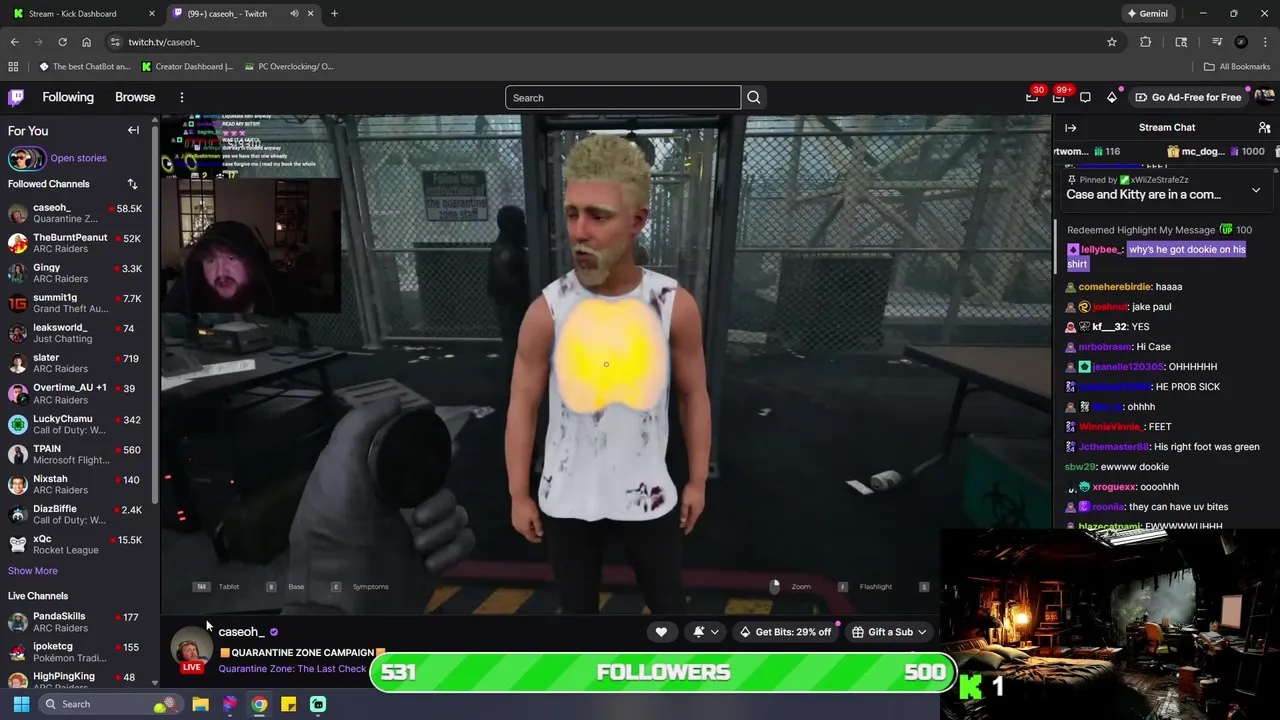Screen dimensions: 1280x720
Task: Open caseoh_ channel name under the video
Action: pyautogui.click(x=241, y=632)
